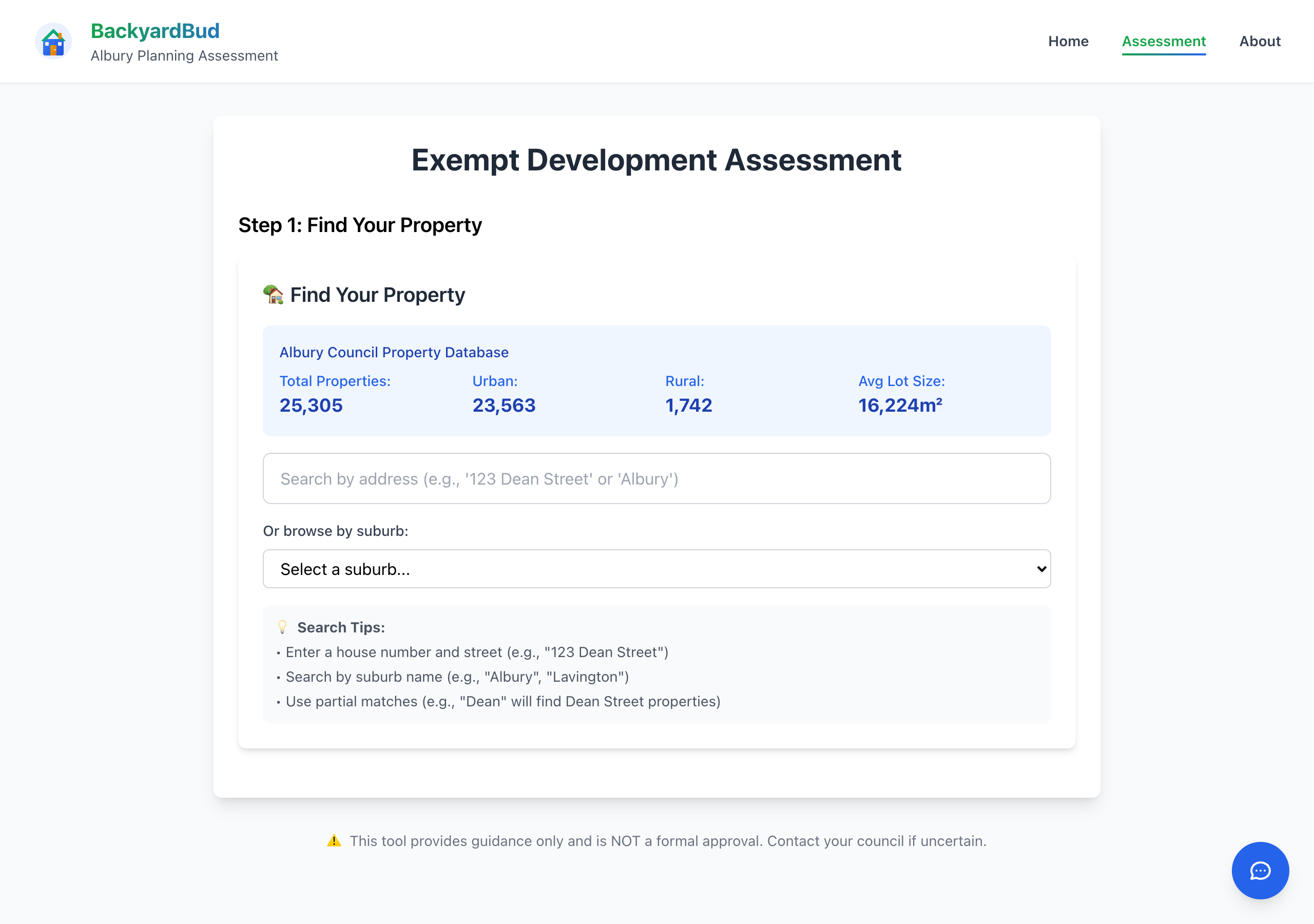1314x924 pixels.
Task: Click the Or browse by suburb label
Action: pyautogui.click(x=335, y=531)
